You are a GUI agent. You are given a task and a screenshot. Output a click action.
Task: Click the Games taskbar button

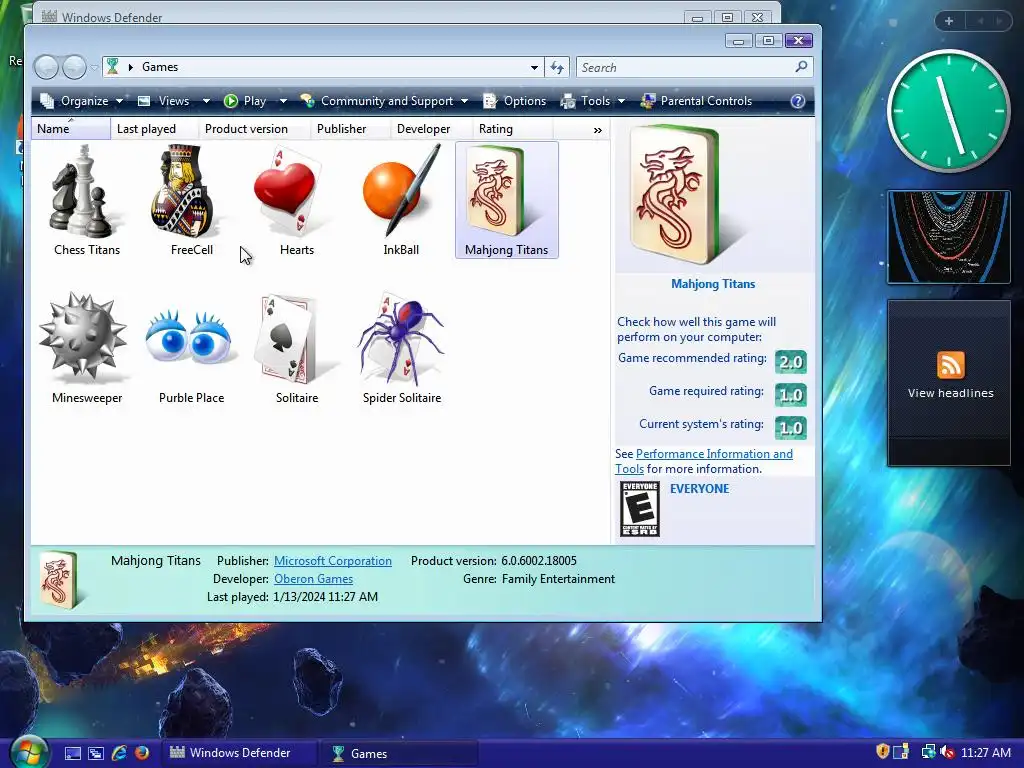(x=400, y=753)
